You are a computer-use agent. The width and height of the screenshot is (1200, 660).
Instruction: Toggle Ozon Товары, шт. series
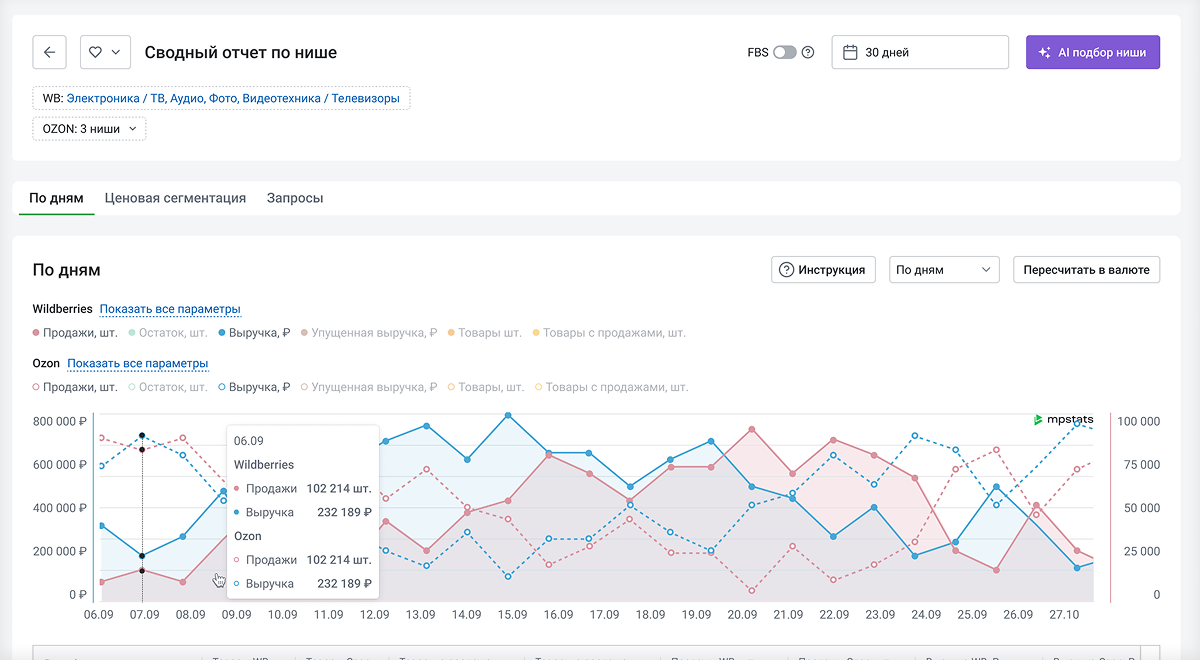(486, 387)
